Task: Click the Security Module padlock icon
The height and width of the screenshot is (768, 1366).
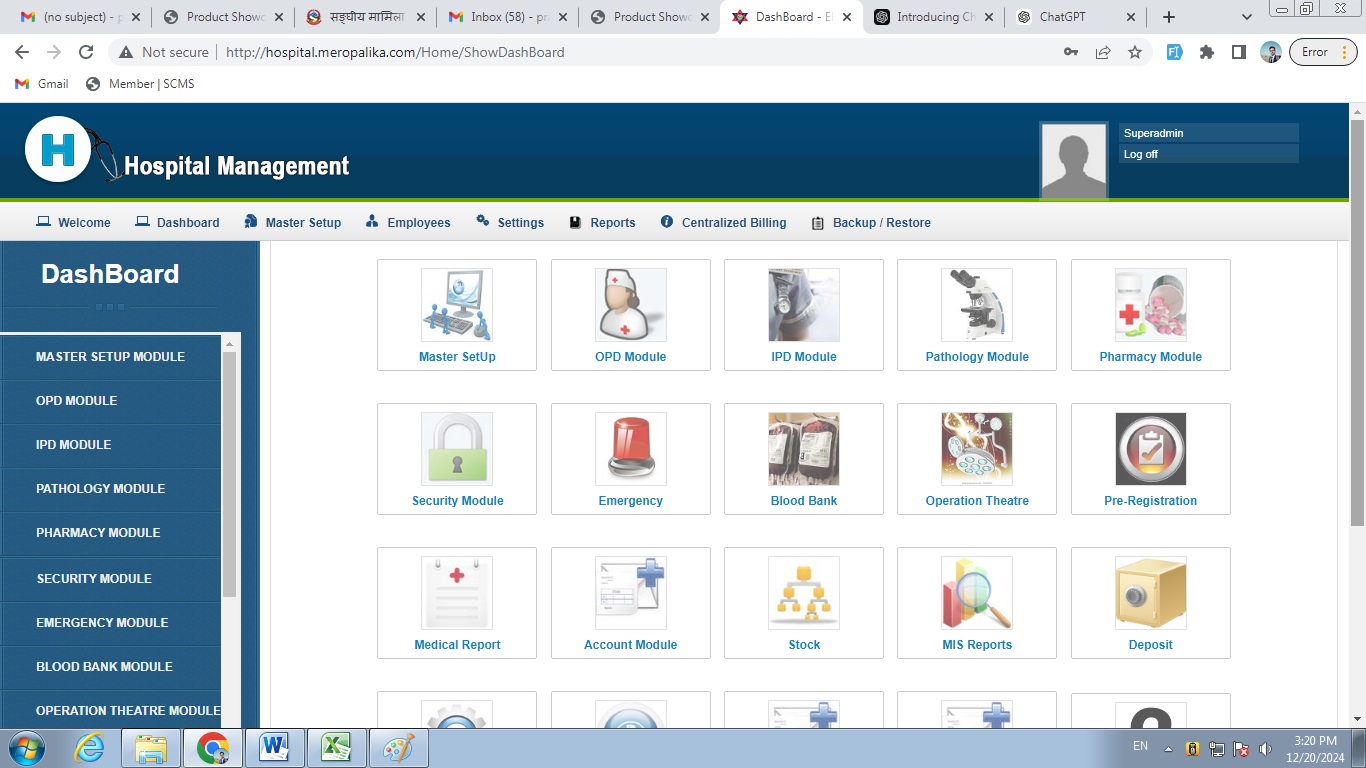Action: coord(457,449)
